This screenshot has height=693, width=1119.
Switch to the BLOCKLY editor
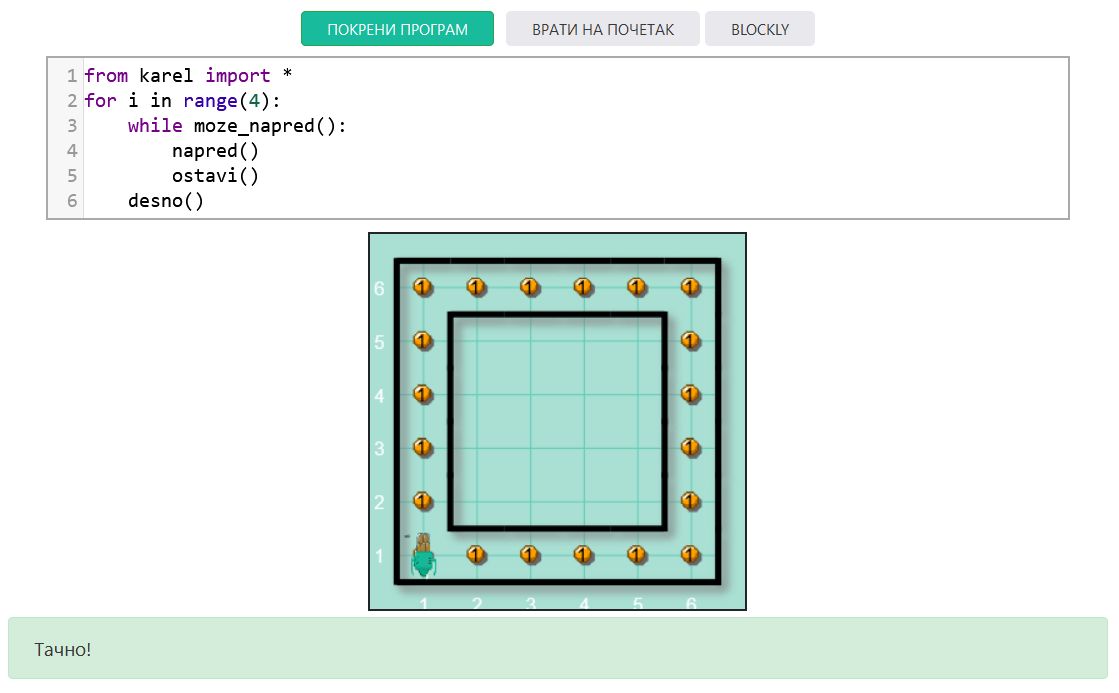[x=759, y=29]
